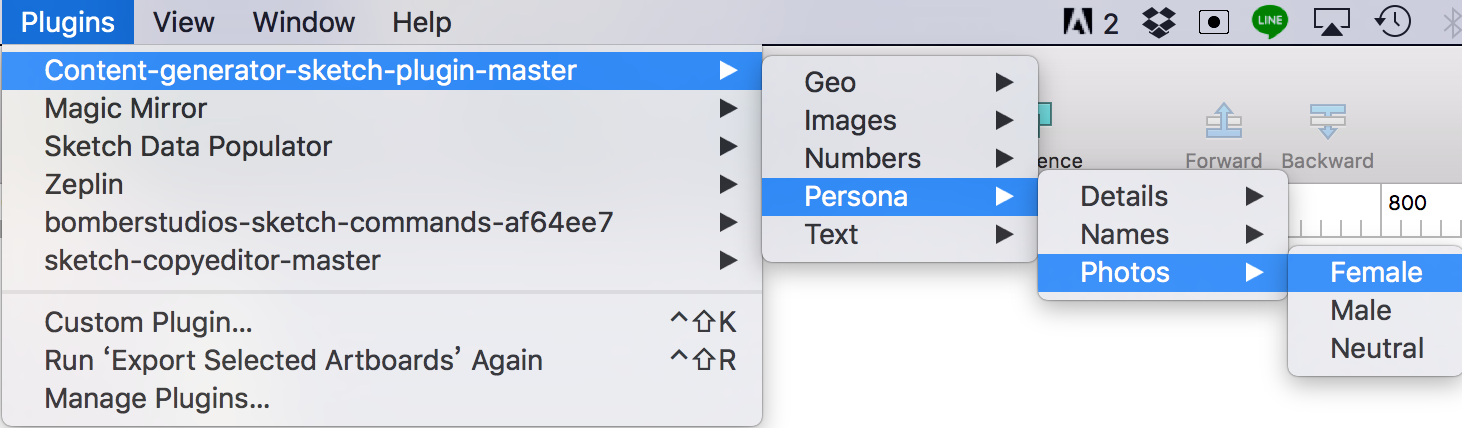Choose Neutral photos option
Image resolution: width=1462 pixels, height=428 pixels.
[1375, 349]
